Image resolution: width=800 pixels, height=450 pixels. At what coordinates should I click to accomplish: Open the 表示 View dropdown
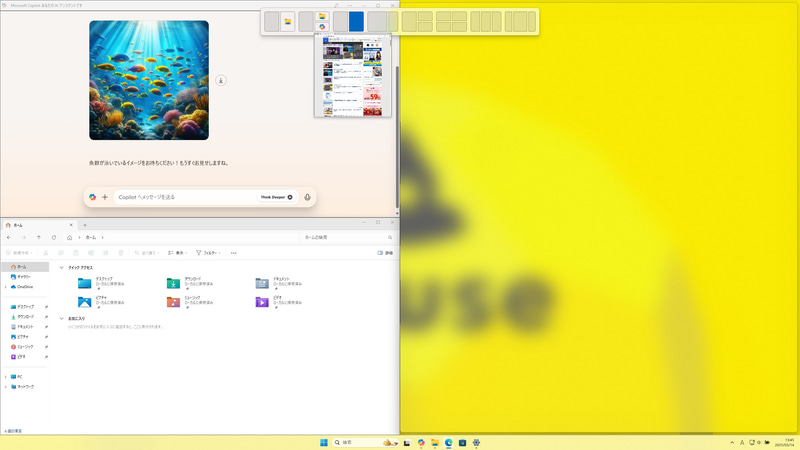pos(178,253)
